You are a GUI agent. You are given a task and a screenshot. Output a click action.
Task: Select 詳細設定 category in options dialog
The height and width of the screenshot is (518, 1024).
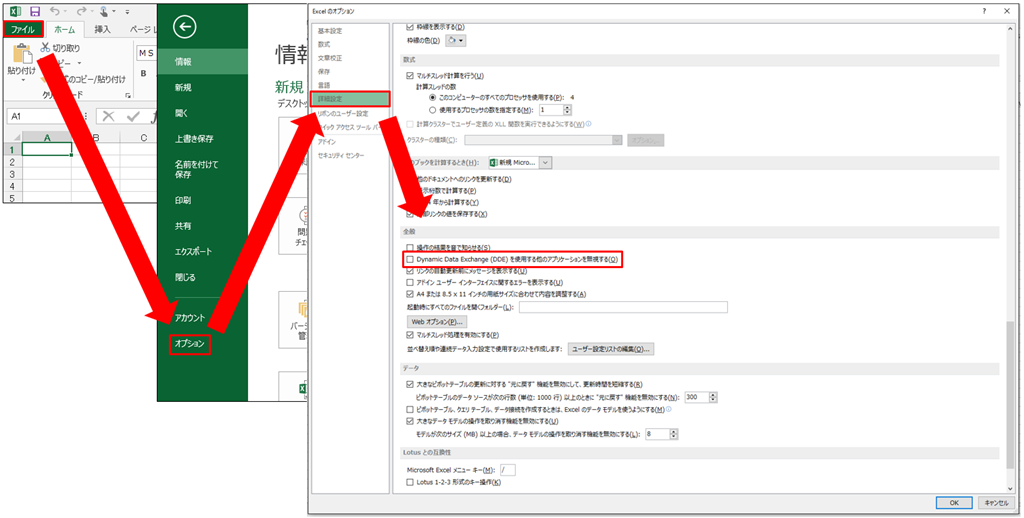pos(350,99)
